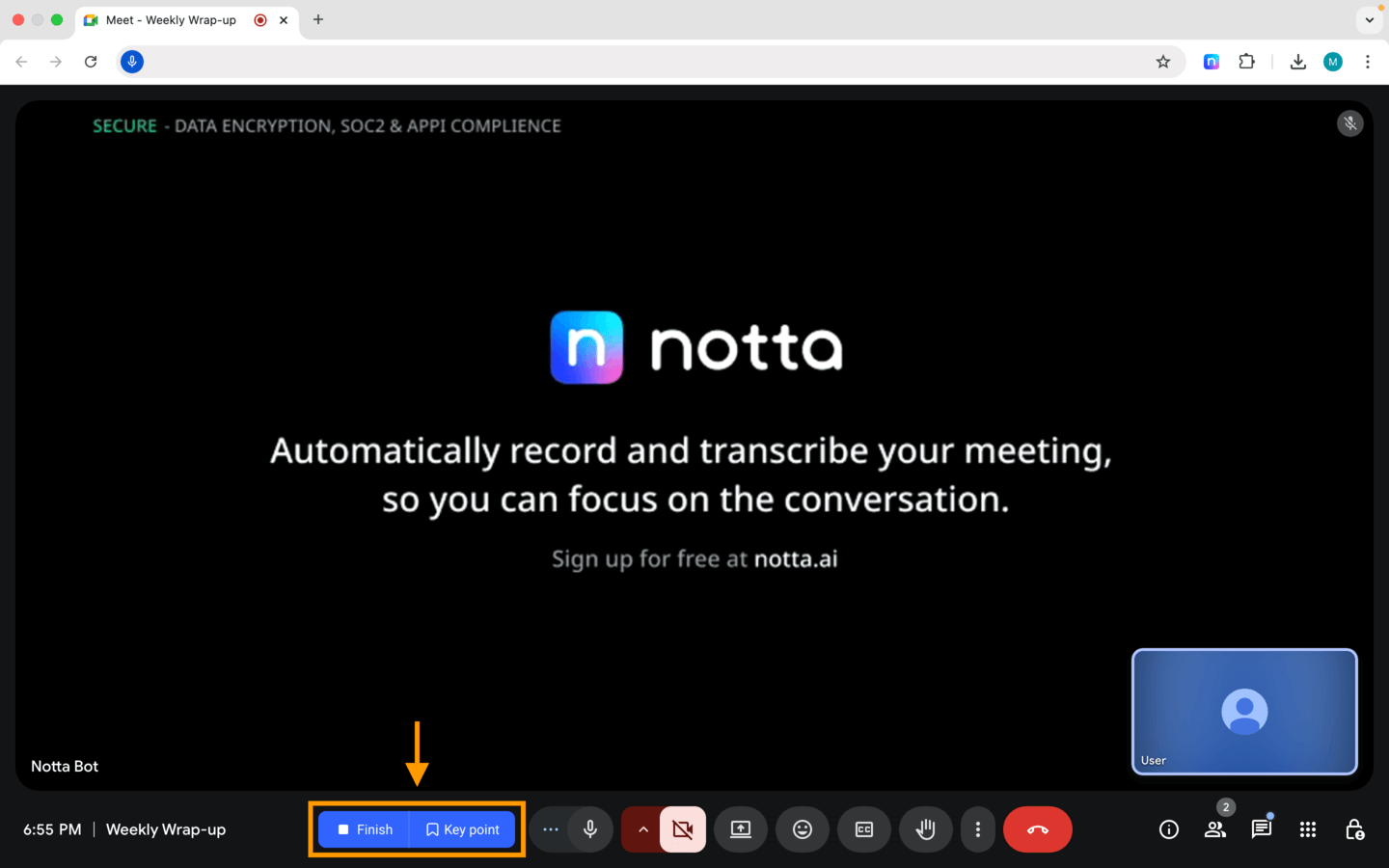Bookmark this page with star icon
This screenshot has width=1389, height=868.
tap(1163, 62)
